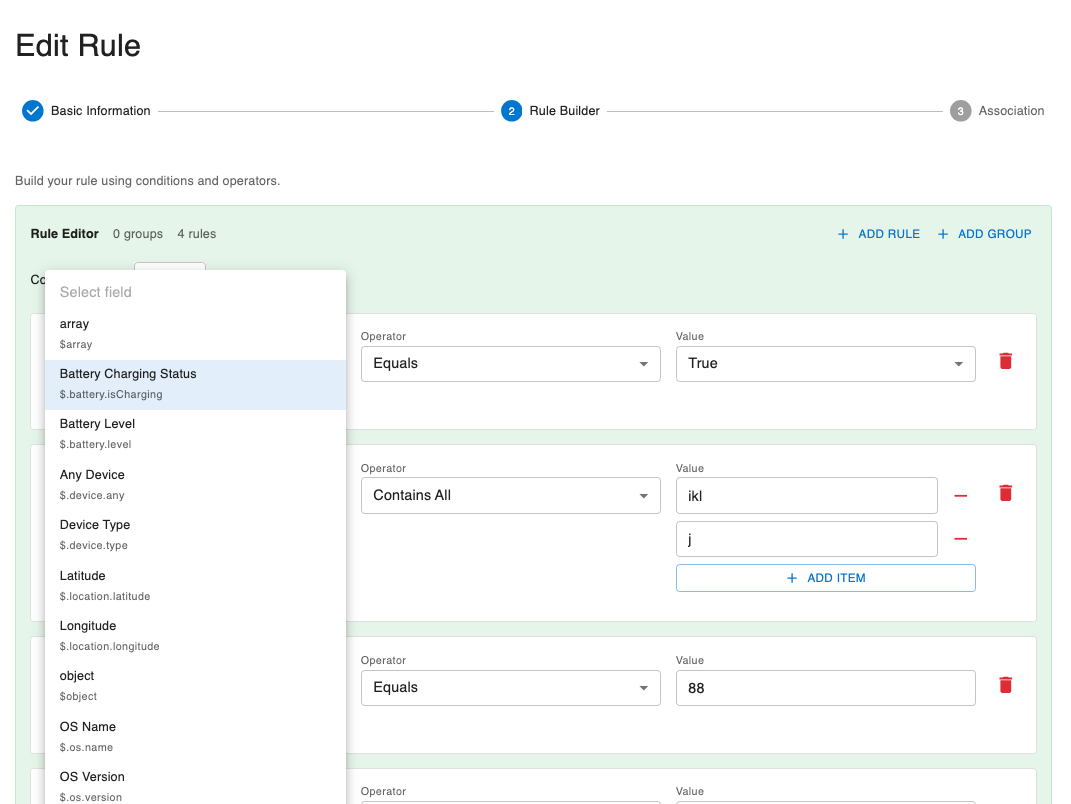
Task: Click the value input containing 88
Action: [x=825, y=687]
